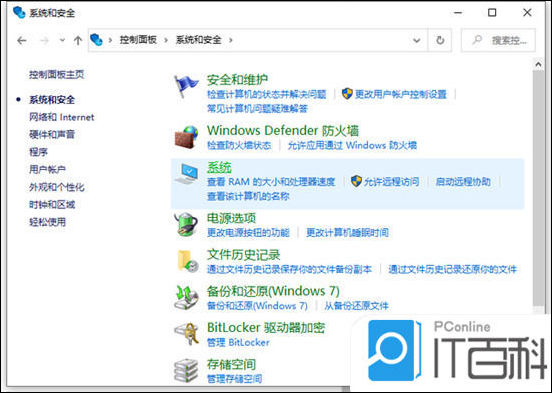Click the Control Panel search box
Screen dimensions: 552x393
point(498,40)
